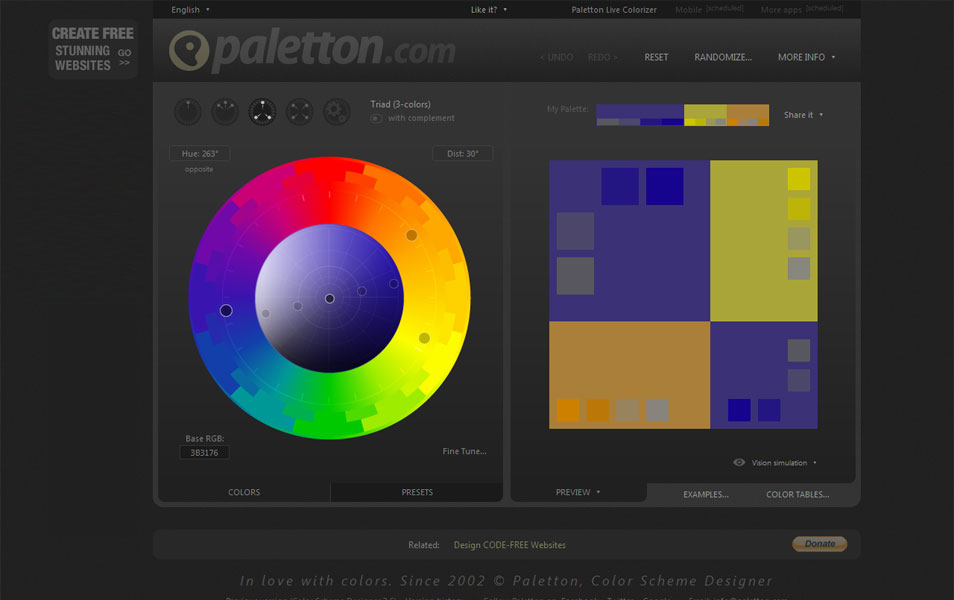Click the Dist 30° field
954x600 pixels.
pos(462,153)
